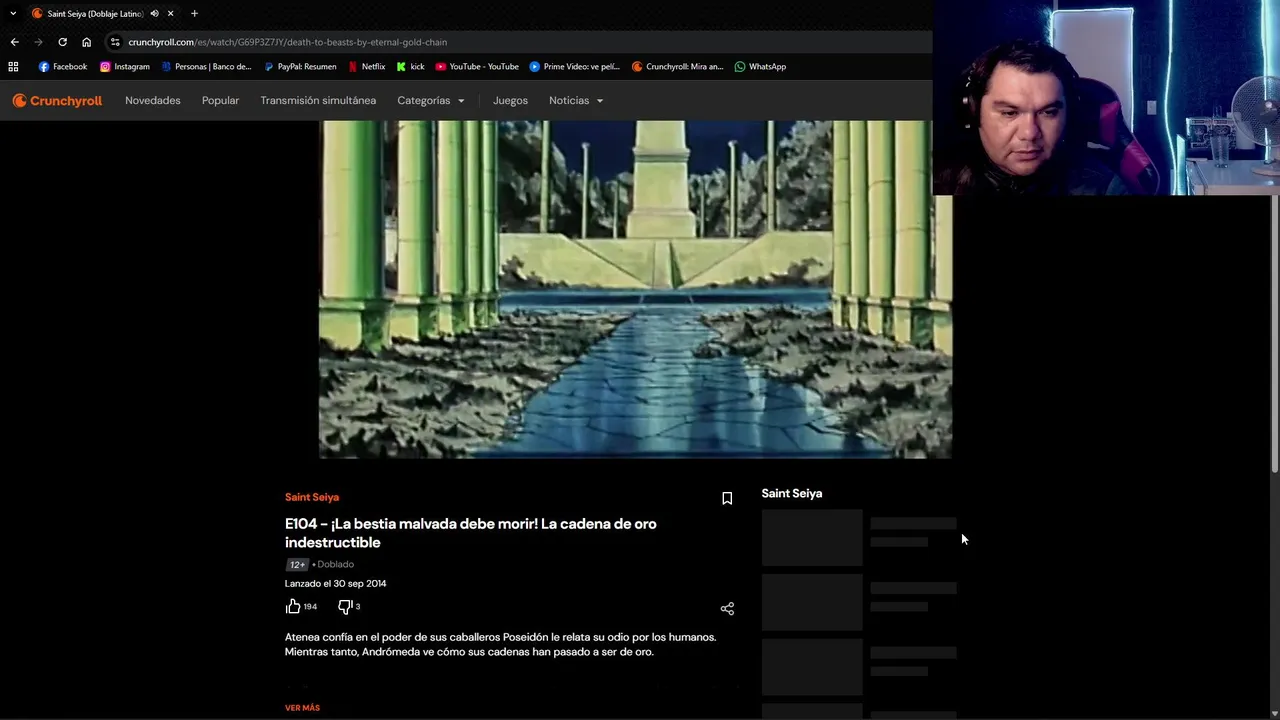Open the Saint Seiya series link
1280x720 pixels.
pyautogui.click(x=312, y=497)
